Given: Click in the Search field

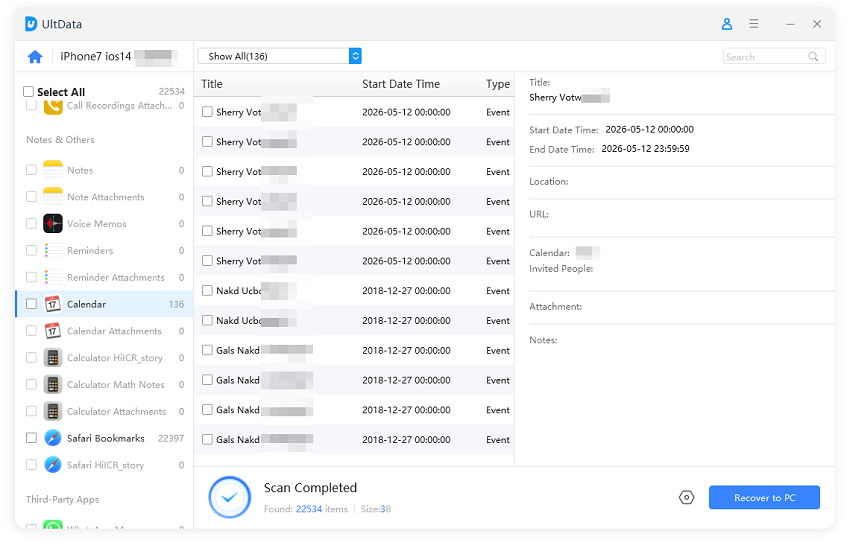Looking at the screenshot, I should pyautogui.click(x=774, y=56).
